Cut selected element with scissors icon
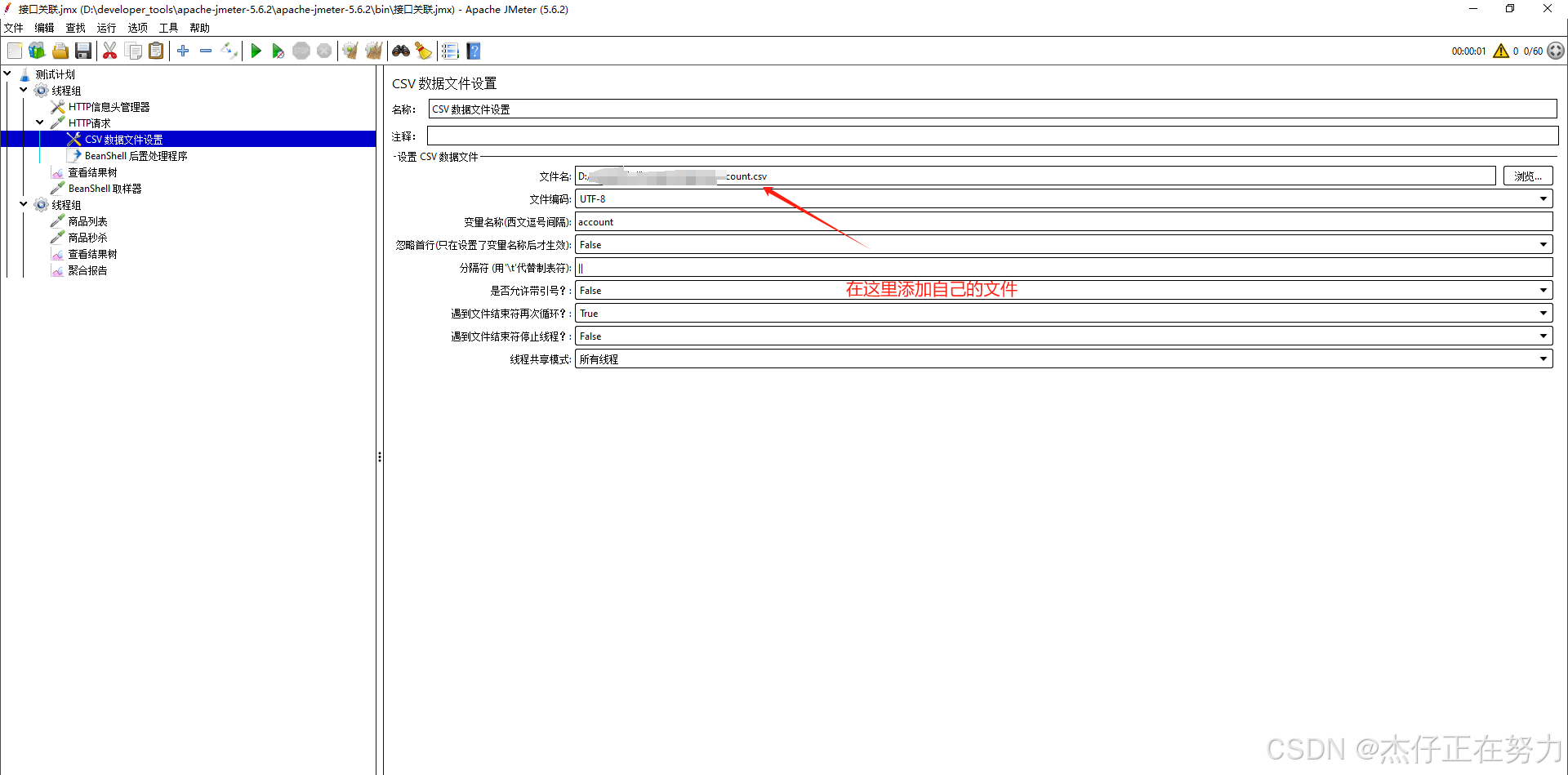The image size is (1568, 775). 109,51
